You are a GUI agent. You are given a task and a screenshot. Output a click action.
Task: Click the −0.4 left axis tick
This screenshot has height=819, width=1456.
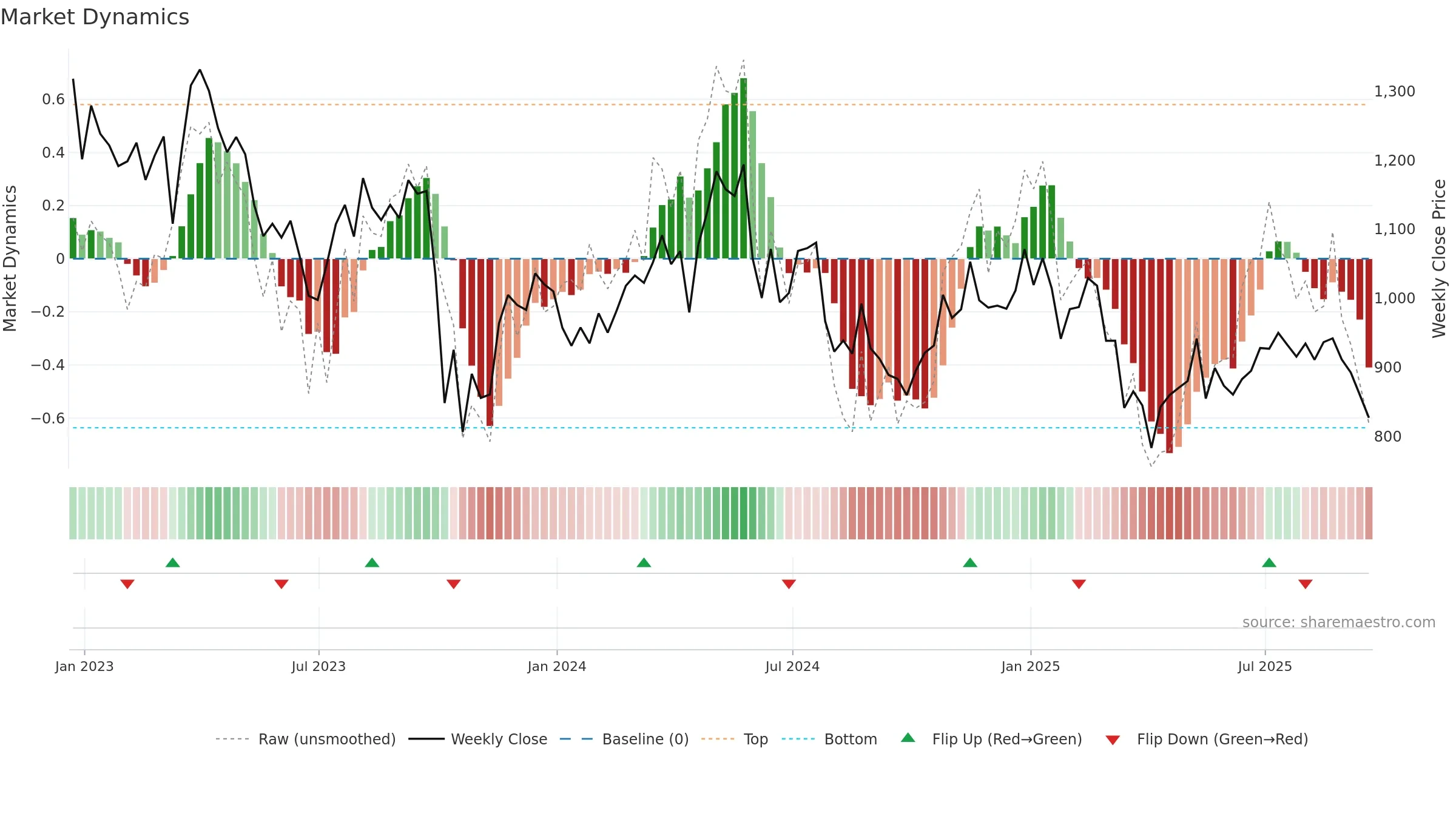(x=47, y=365)
